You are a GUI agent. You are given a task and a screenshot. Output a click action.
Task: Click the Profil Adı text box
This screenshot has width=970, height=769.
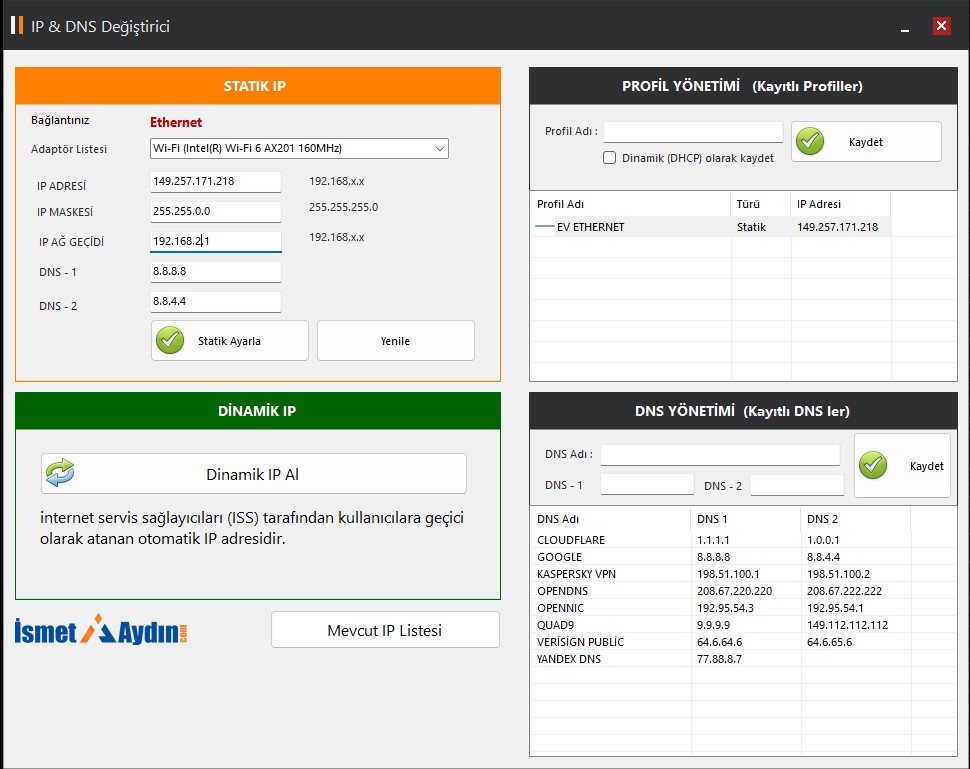point(692,132)
